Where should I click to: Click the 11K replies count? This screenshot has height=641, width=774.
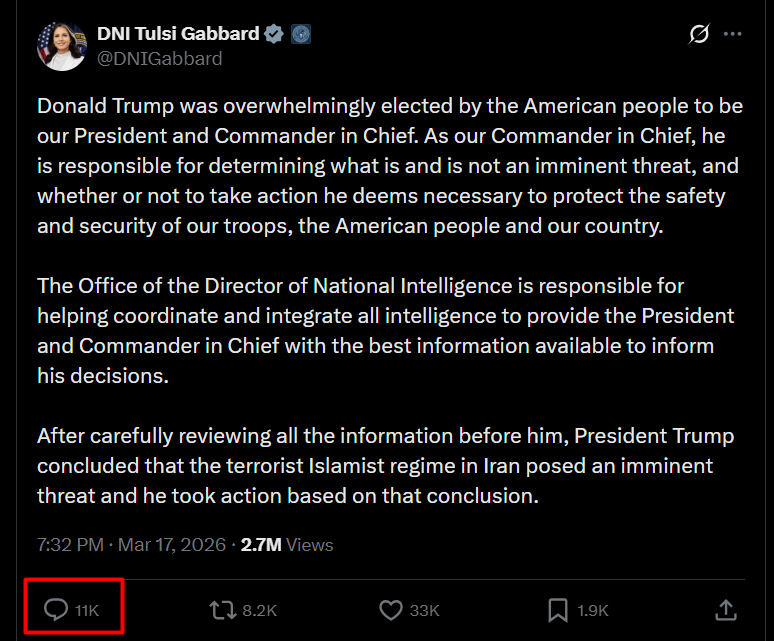[x=88, y=610]
